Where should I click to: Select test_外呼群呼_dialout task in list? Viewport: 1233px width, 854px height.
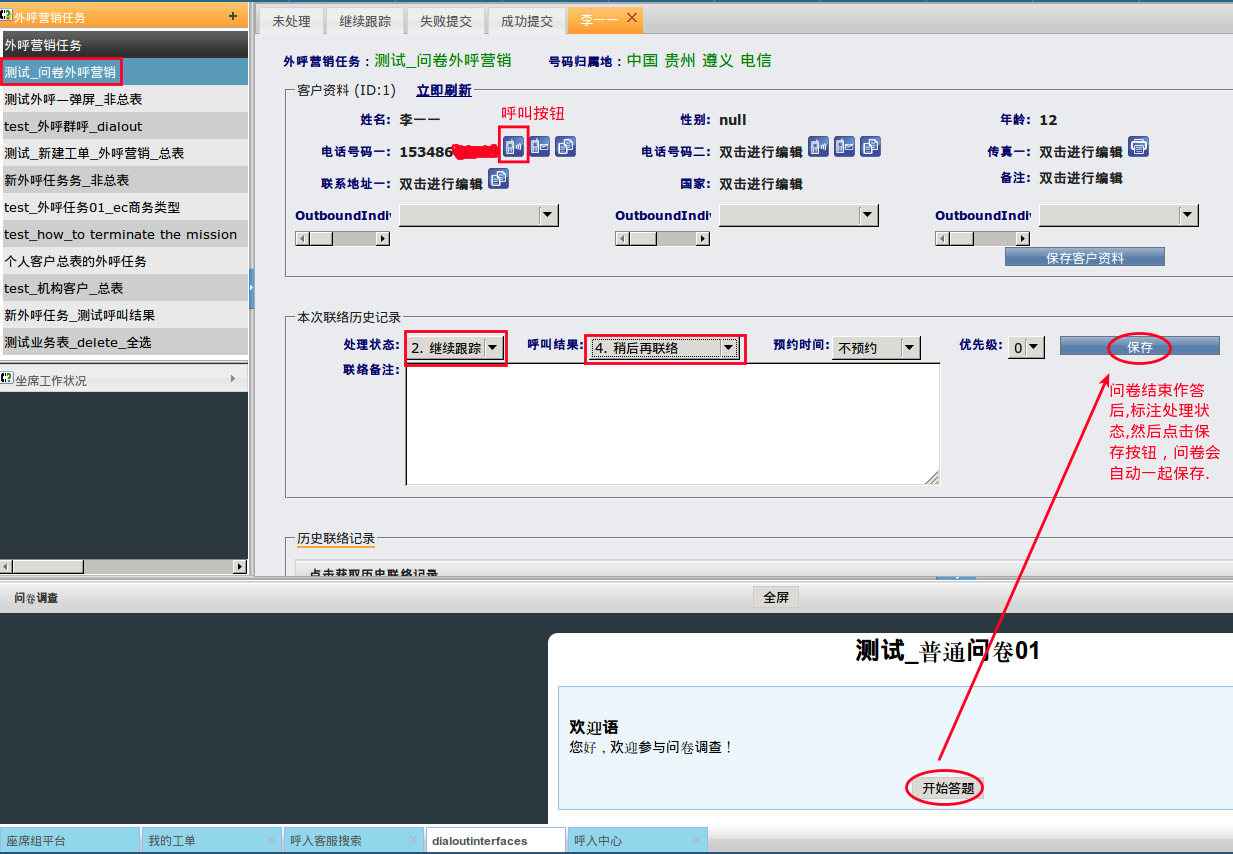tap(73, 126)
